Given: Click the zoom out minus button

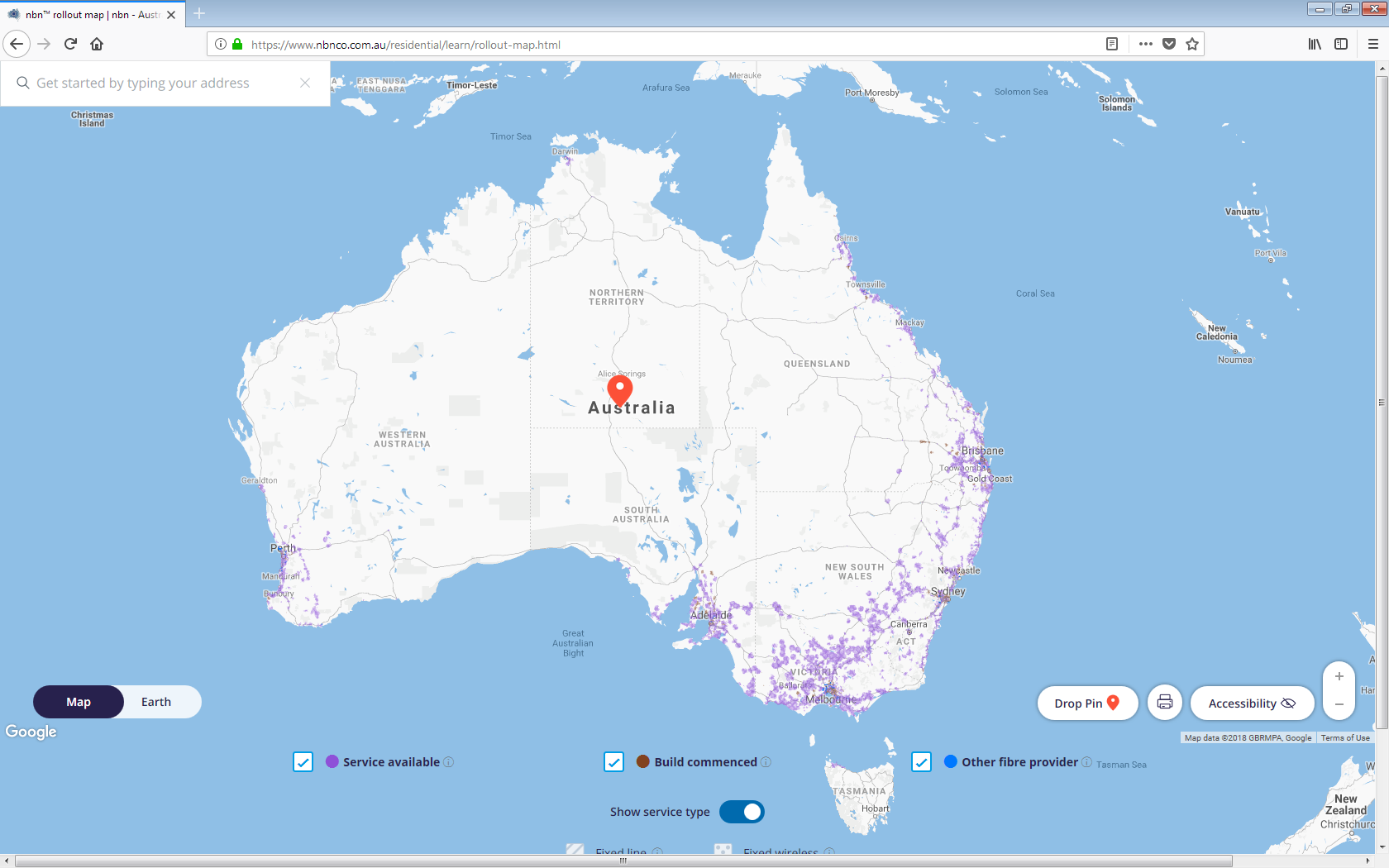Looking at the screenshot, I should [1339, 704].
